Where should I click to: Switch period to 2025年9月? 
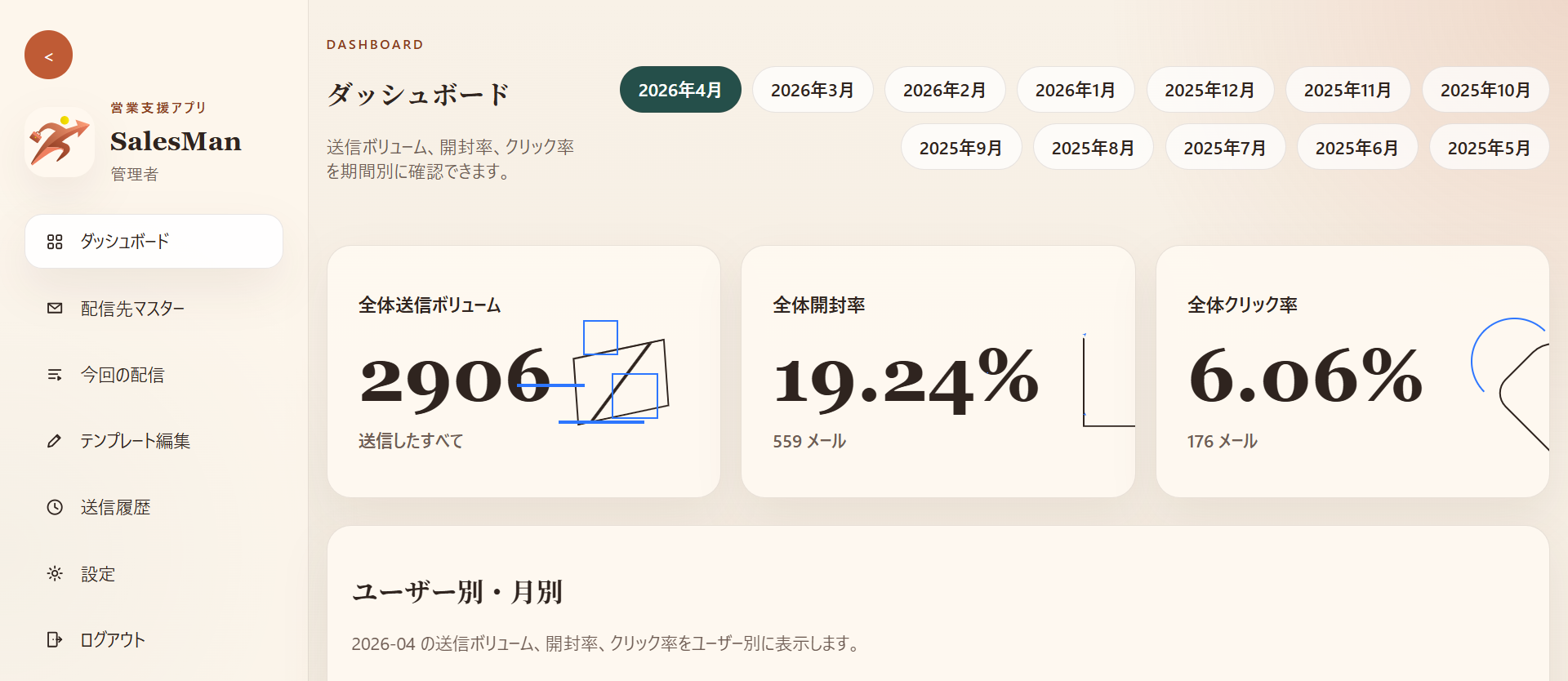pos(961,148)
